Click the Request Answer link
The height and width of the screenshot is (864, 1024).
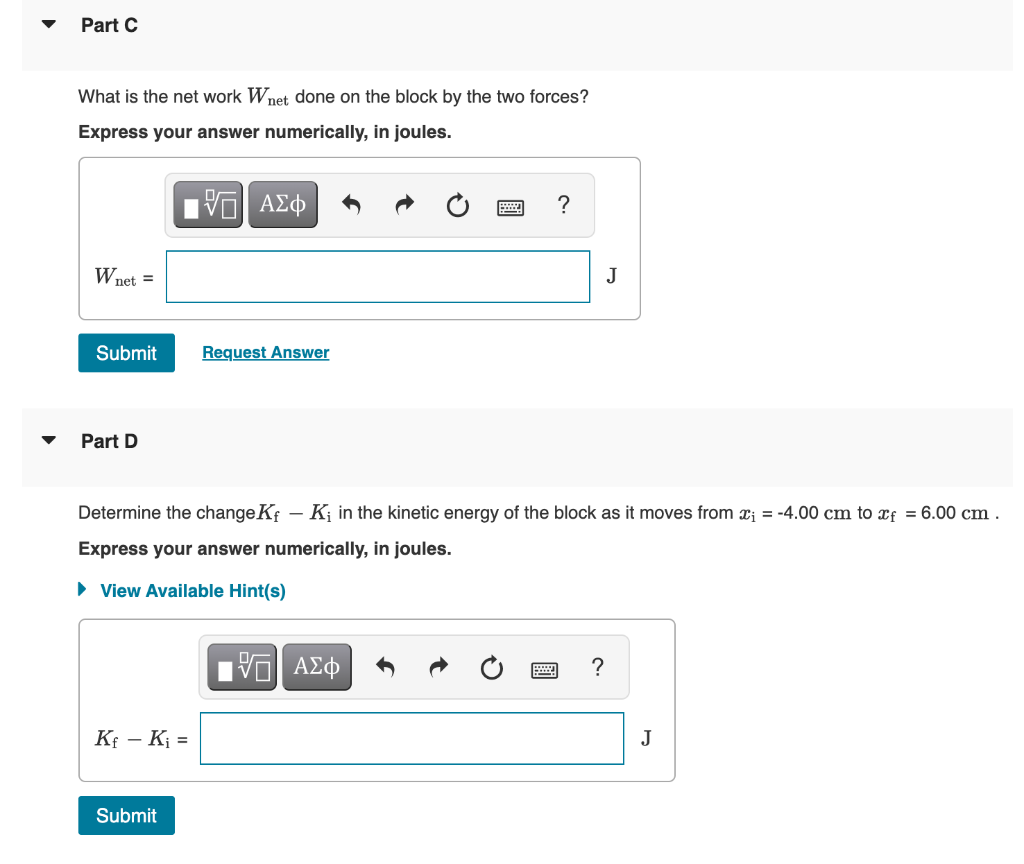click(x=265, y=352)
